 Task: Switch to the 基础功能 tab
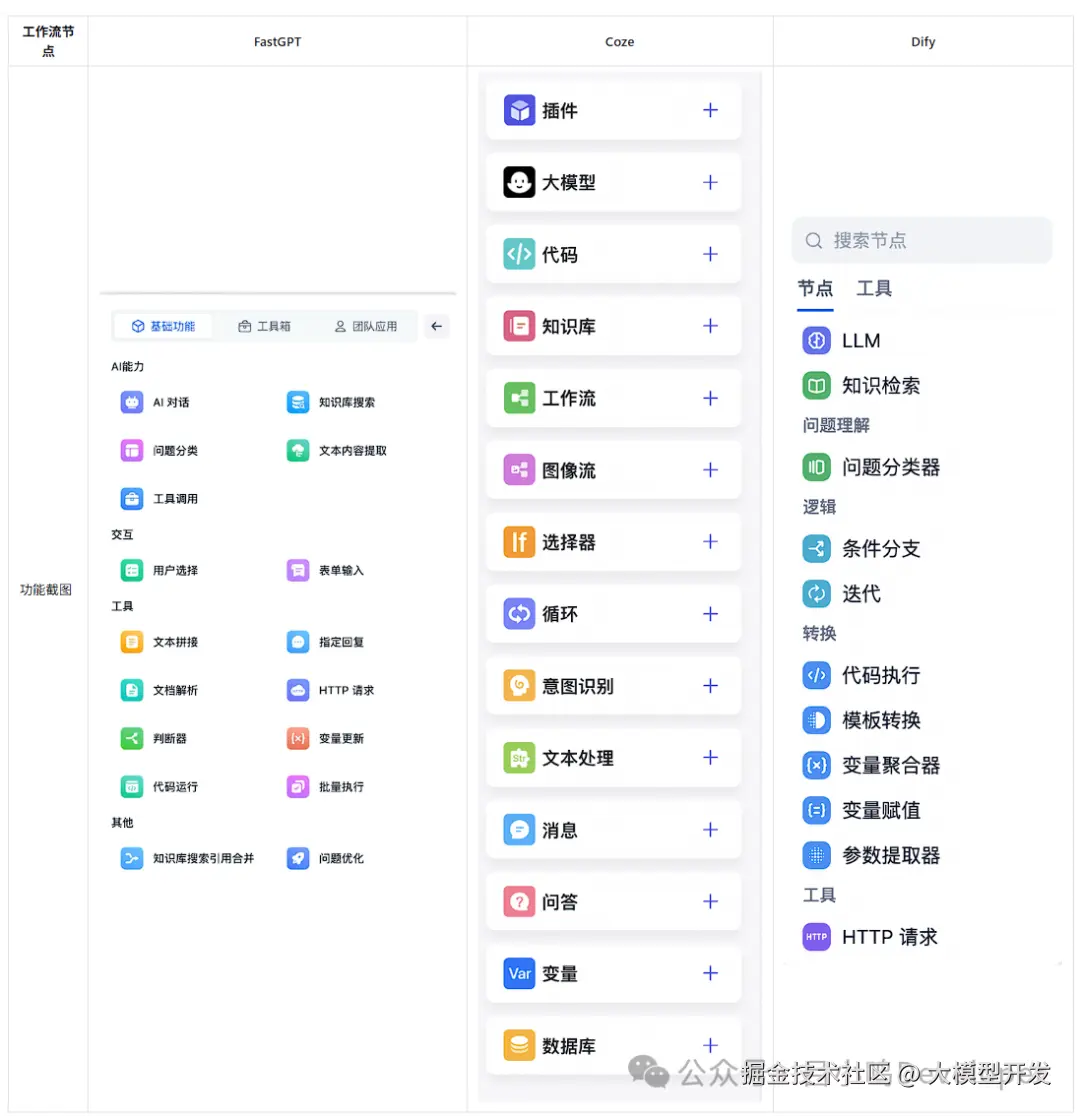(x=163, y=326)
